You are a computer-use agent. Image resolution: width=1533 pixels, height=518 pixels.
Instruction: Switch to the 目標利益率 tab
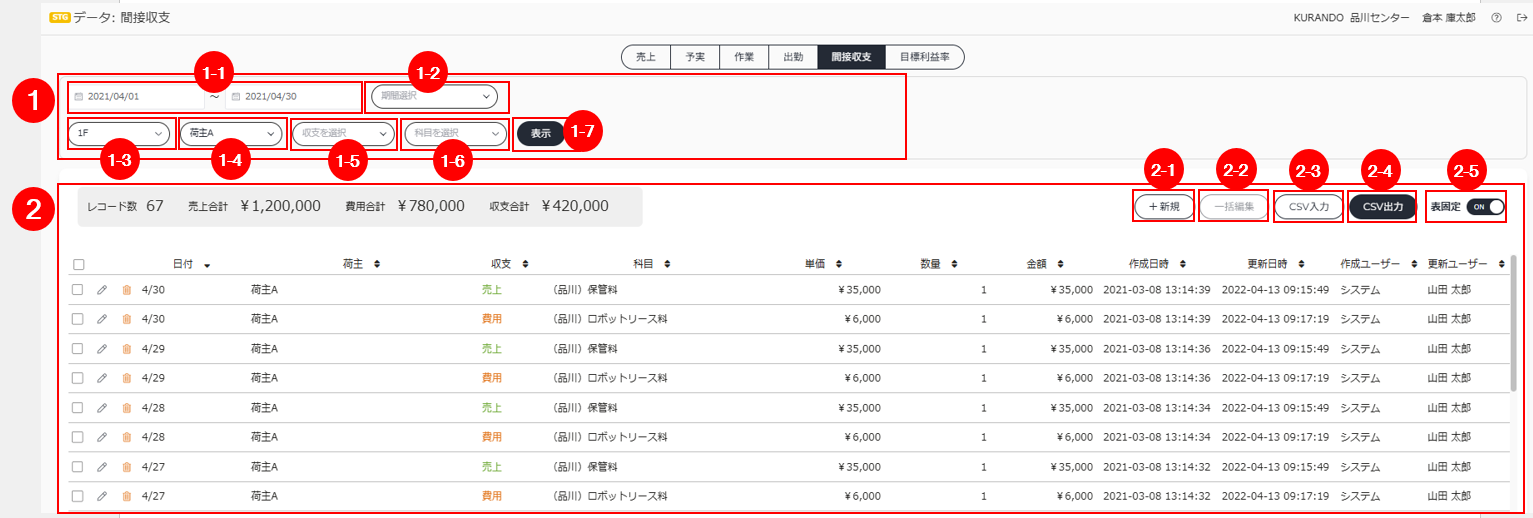pos(925,57)
